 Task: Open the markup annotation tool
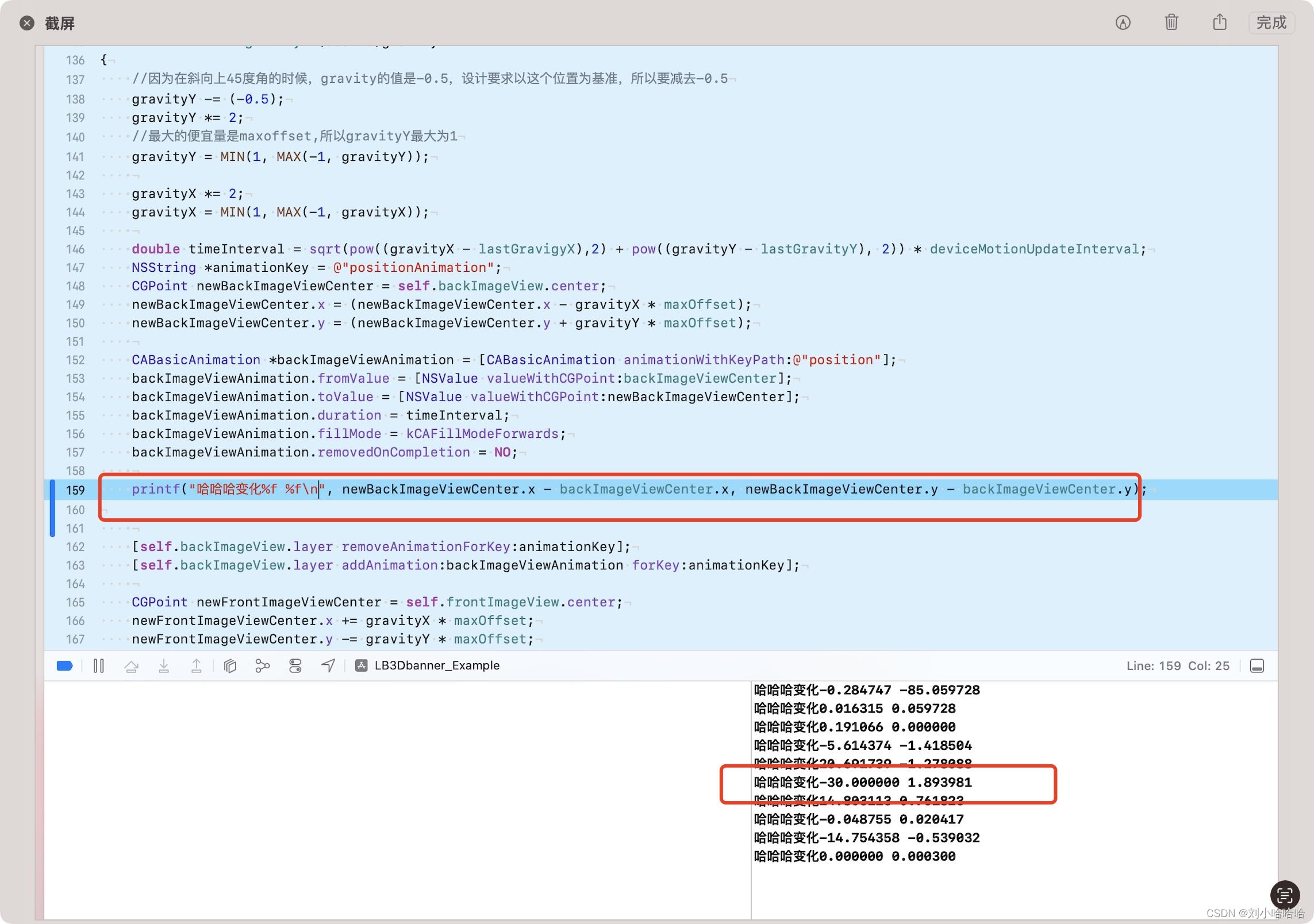click(x=1123, y=22)
